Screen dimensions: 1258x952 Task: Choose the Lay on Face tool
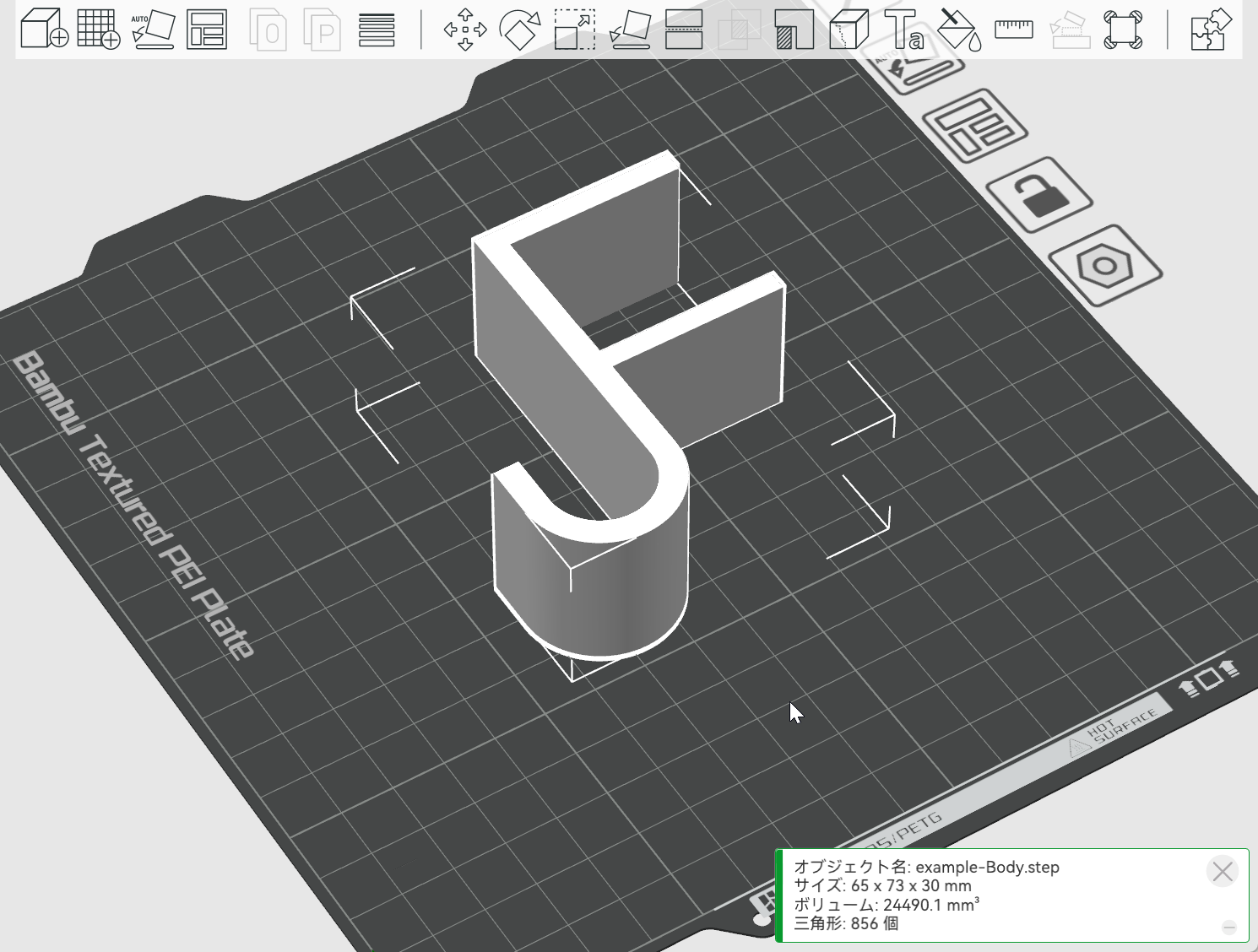(629, 30)
